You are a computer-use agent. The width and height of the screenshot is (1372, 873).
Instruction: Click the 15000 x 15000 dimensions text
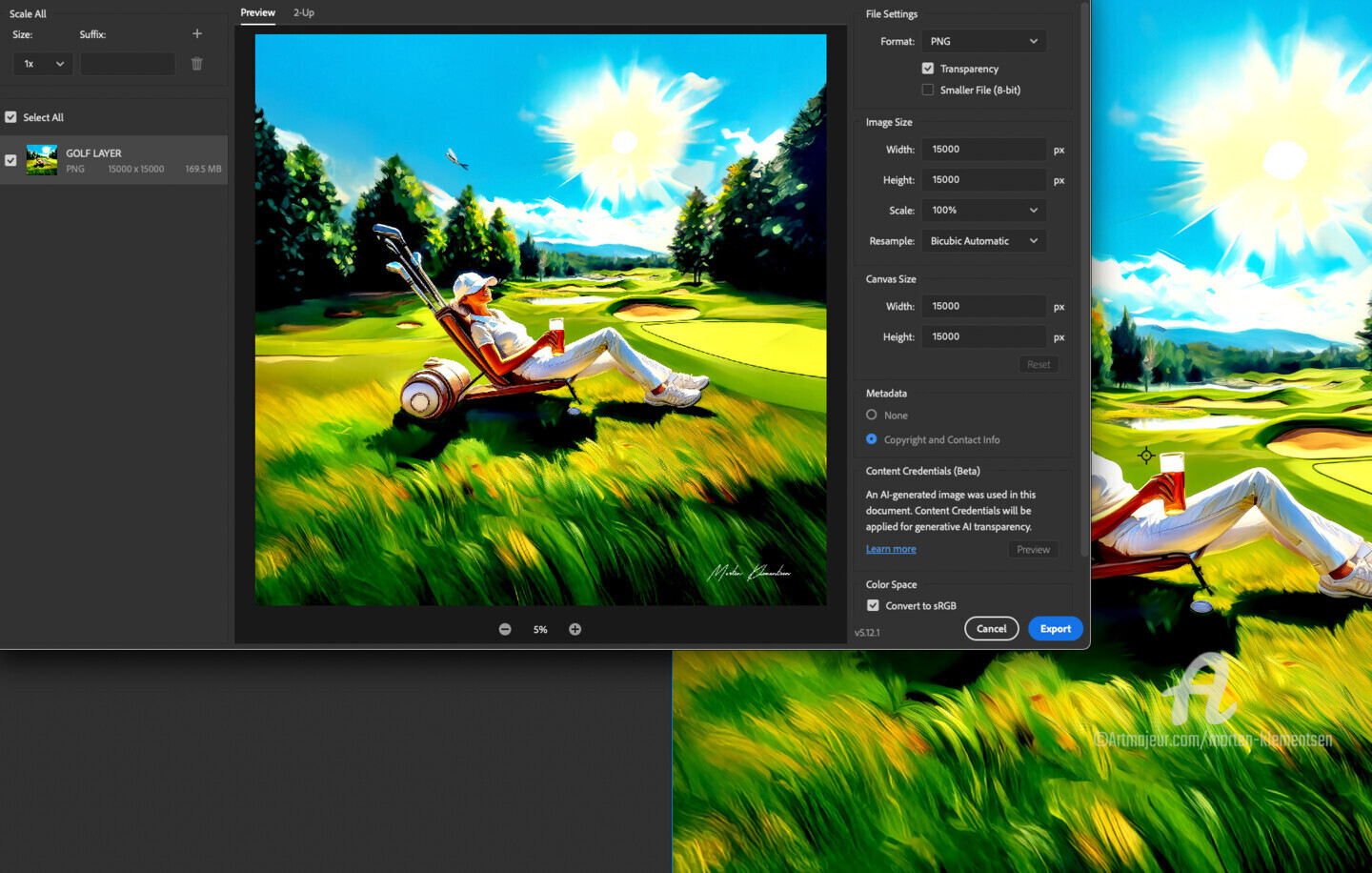pos(136,169)
